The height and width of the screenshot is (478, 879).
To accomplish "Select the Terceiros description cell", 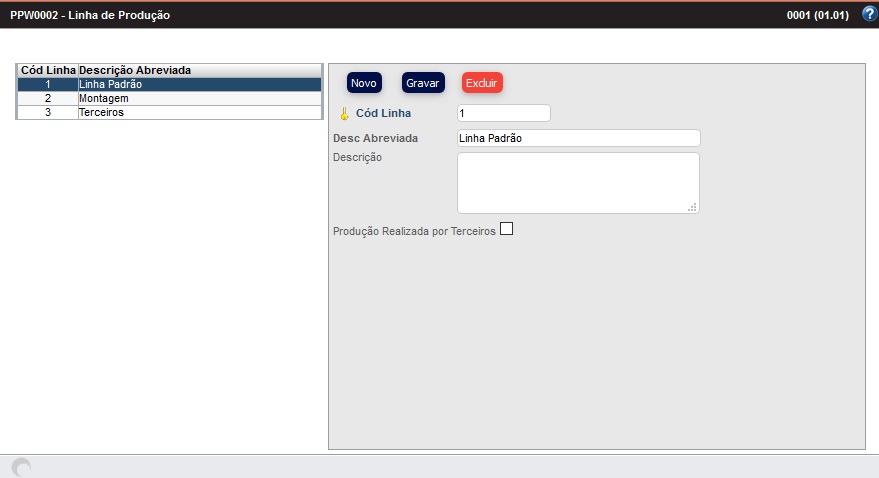I will click(198, 113).
